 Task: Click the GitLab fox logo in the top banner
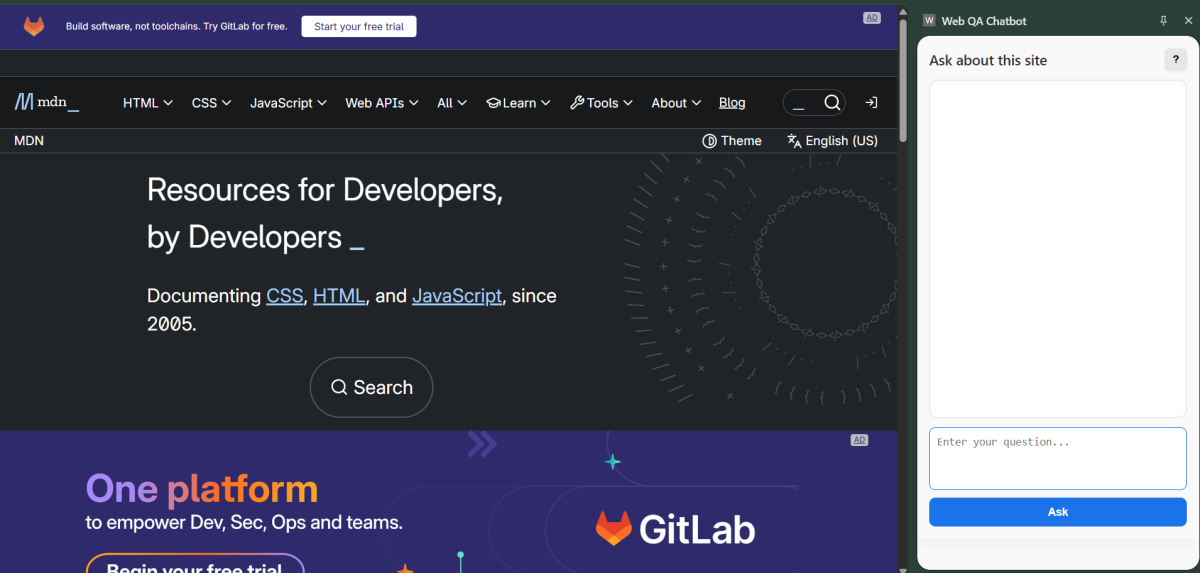click(34, 27)
